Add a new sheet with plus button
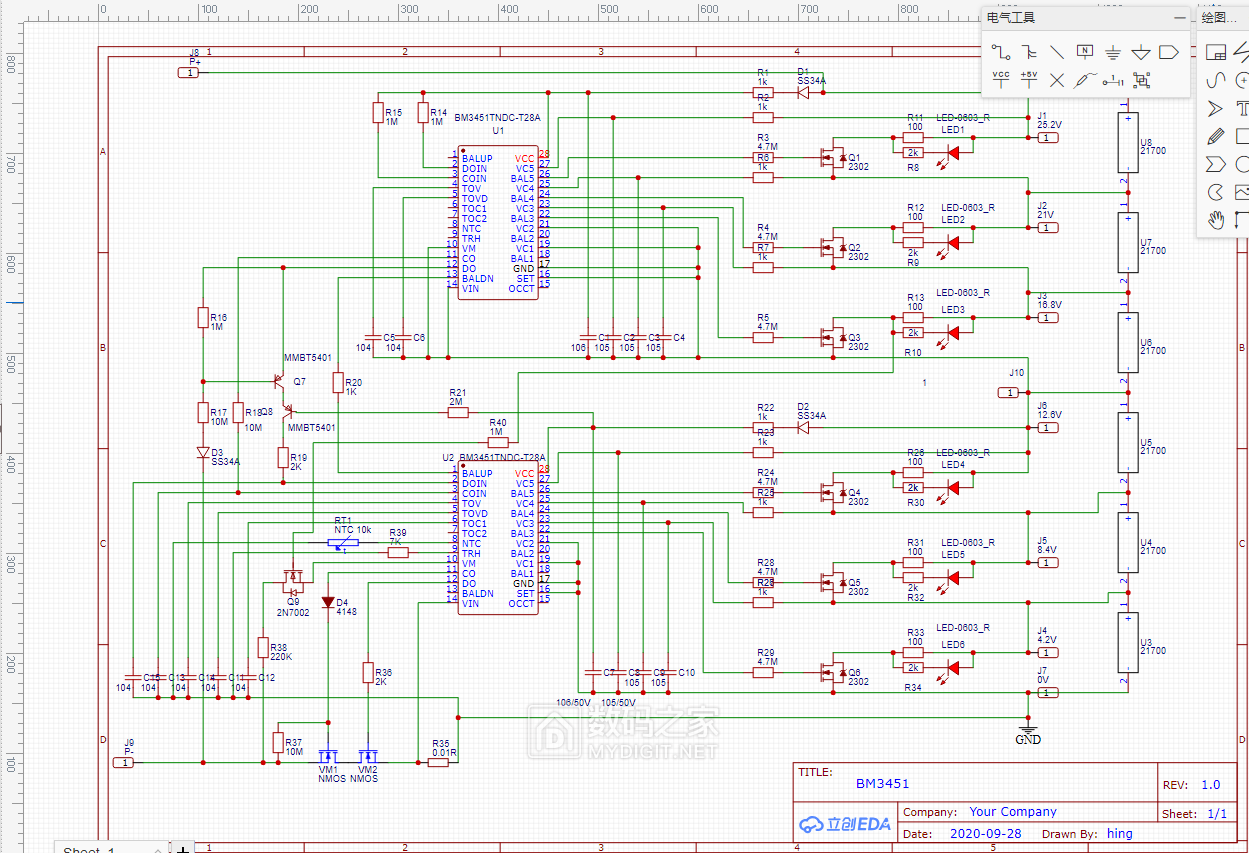Viewport: 1249px width, 853px height. [183, 849]
